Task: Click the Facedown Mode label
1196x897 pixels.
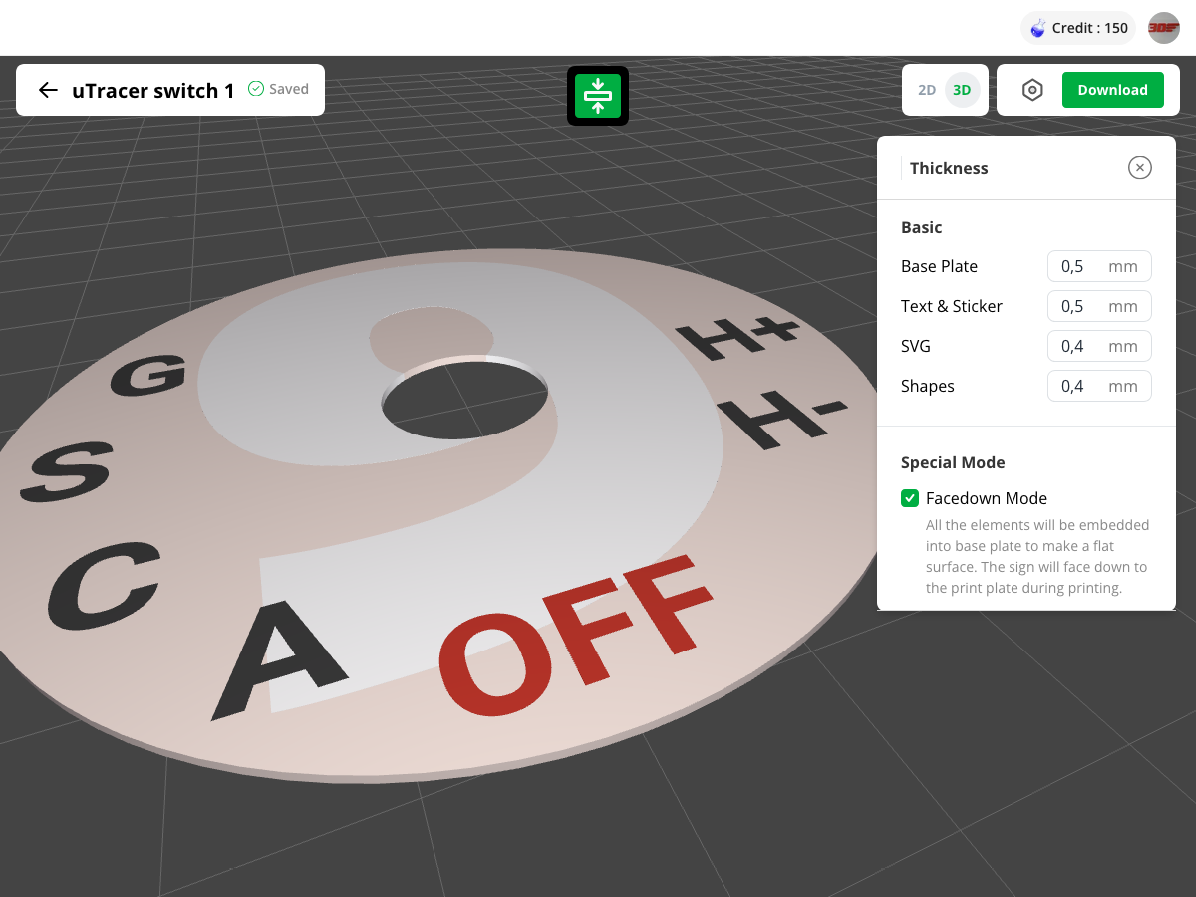Action: pyautogui.click(x=986, y=498)
